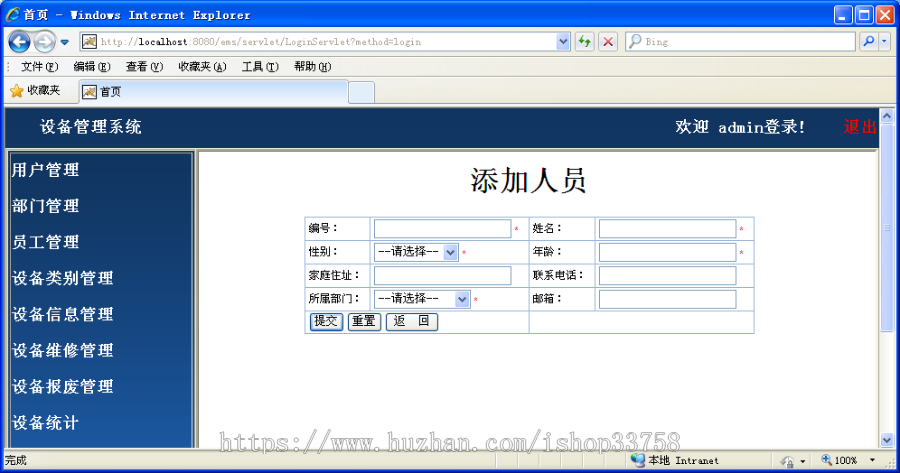Click the 欢迎 admin登录! text
Screen dimensions: 900x473
[x=740, y=127]
